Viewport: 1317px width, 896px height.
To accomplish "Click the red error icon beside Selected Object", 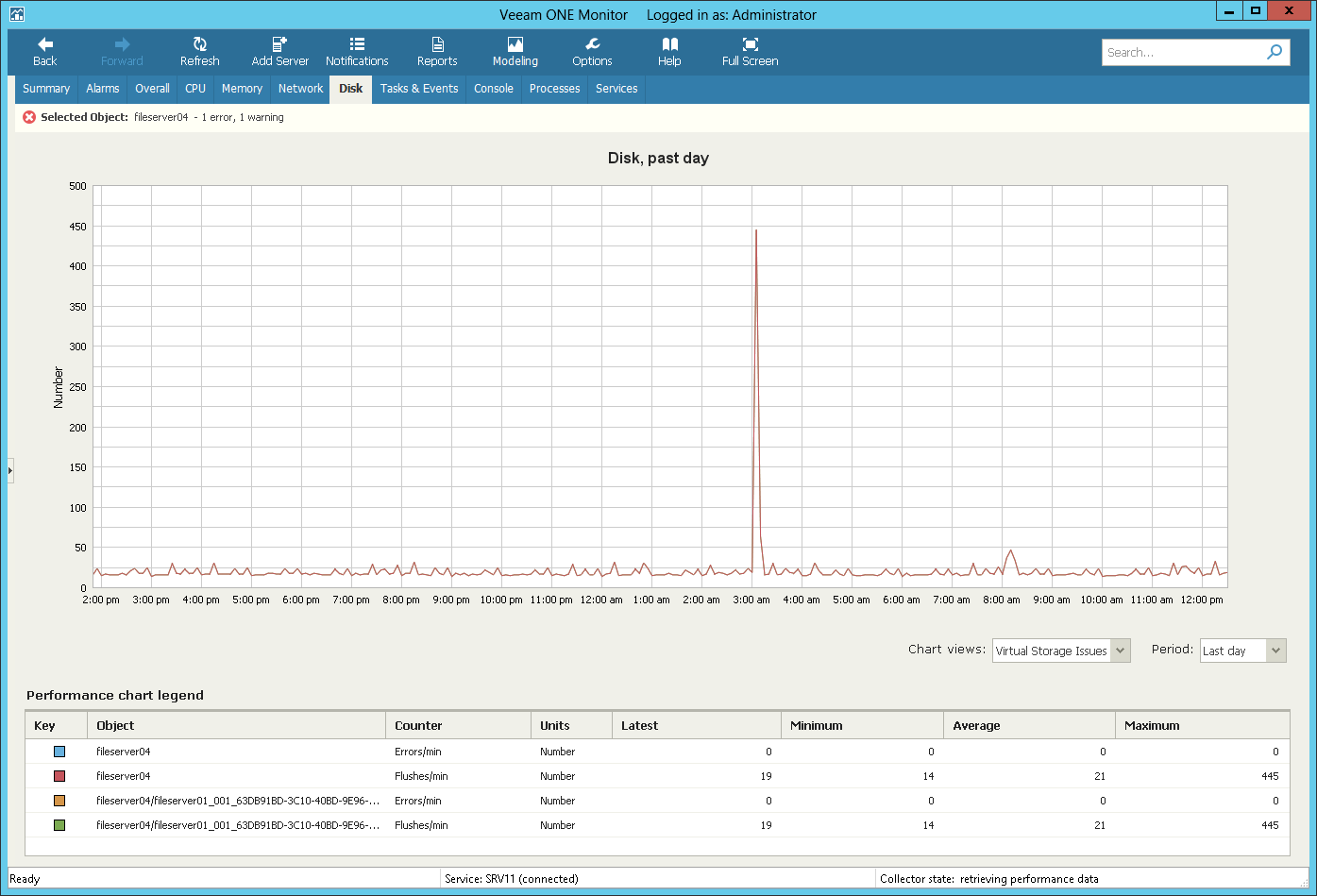I will (x=29, y=117).
